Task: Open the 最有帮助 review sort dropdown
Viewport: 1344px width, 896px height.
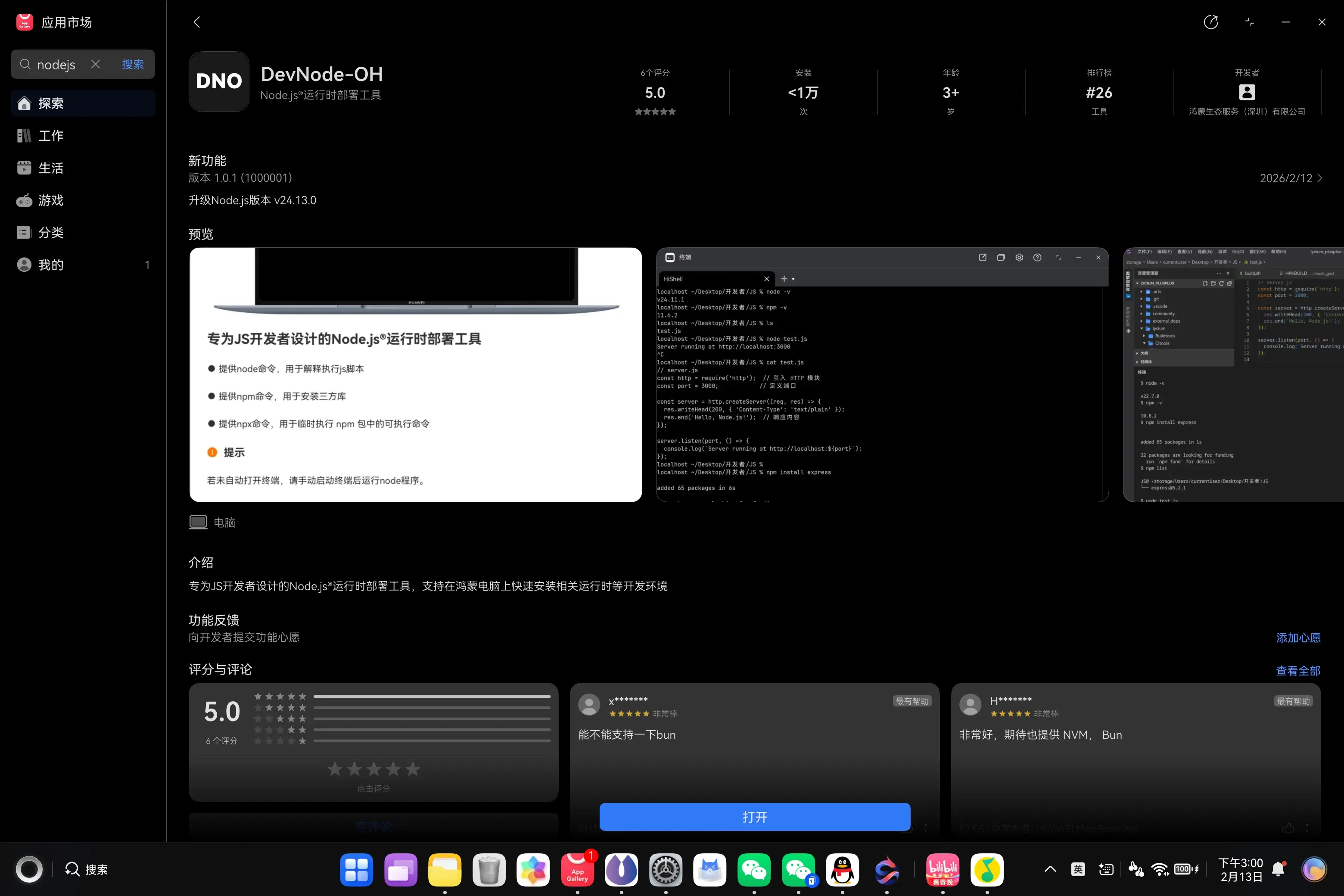Action: (912, 700)
